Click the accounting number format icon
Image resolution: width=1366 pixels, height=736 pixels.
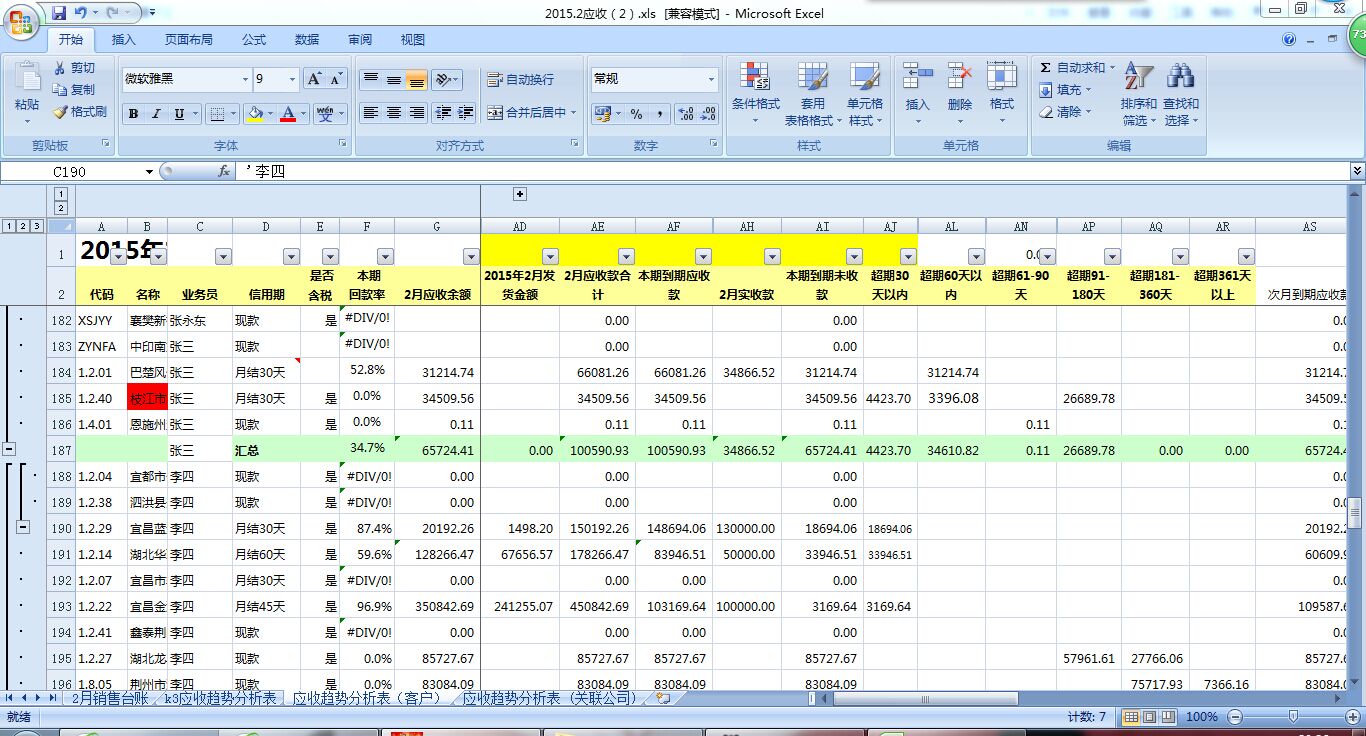coord(602,114)
